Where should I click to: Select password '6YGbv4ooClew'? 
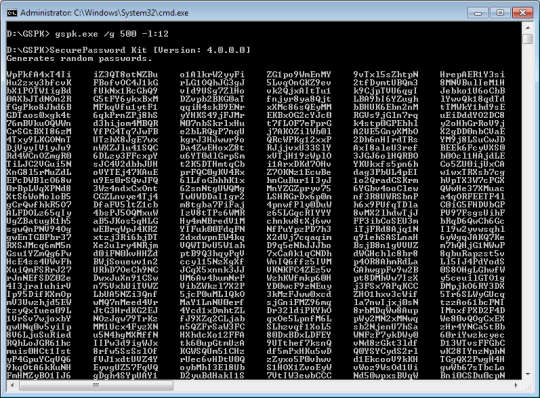click(x=385, y=188)
